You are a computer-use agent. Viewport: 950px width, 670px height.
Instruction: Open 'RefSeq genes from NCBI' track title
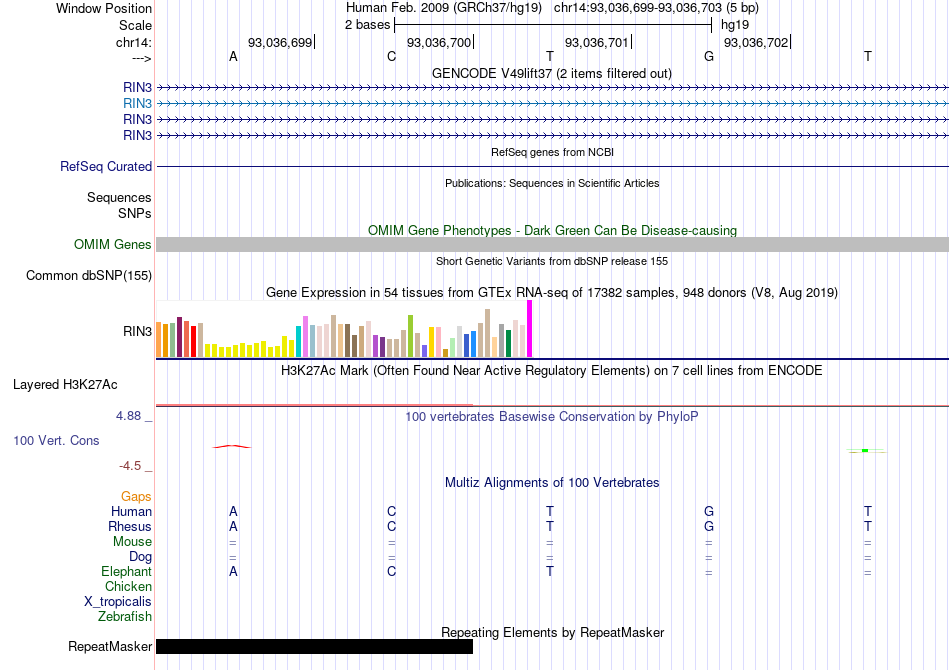(x=552, y=152)
